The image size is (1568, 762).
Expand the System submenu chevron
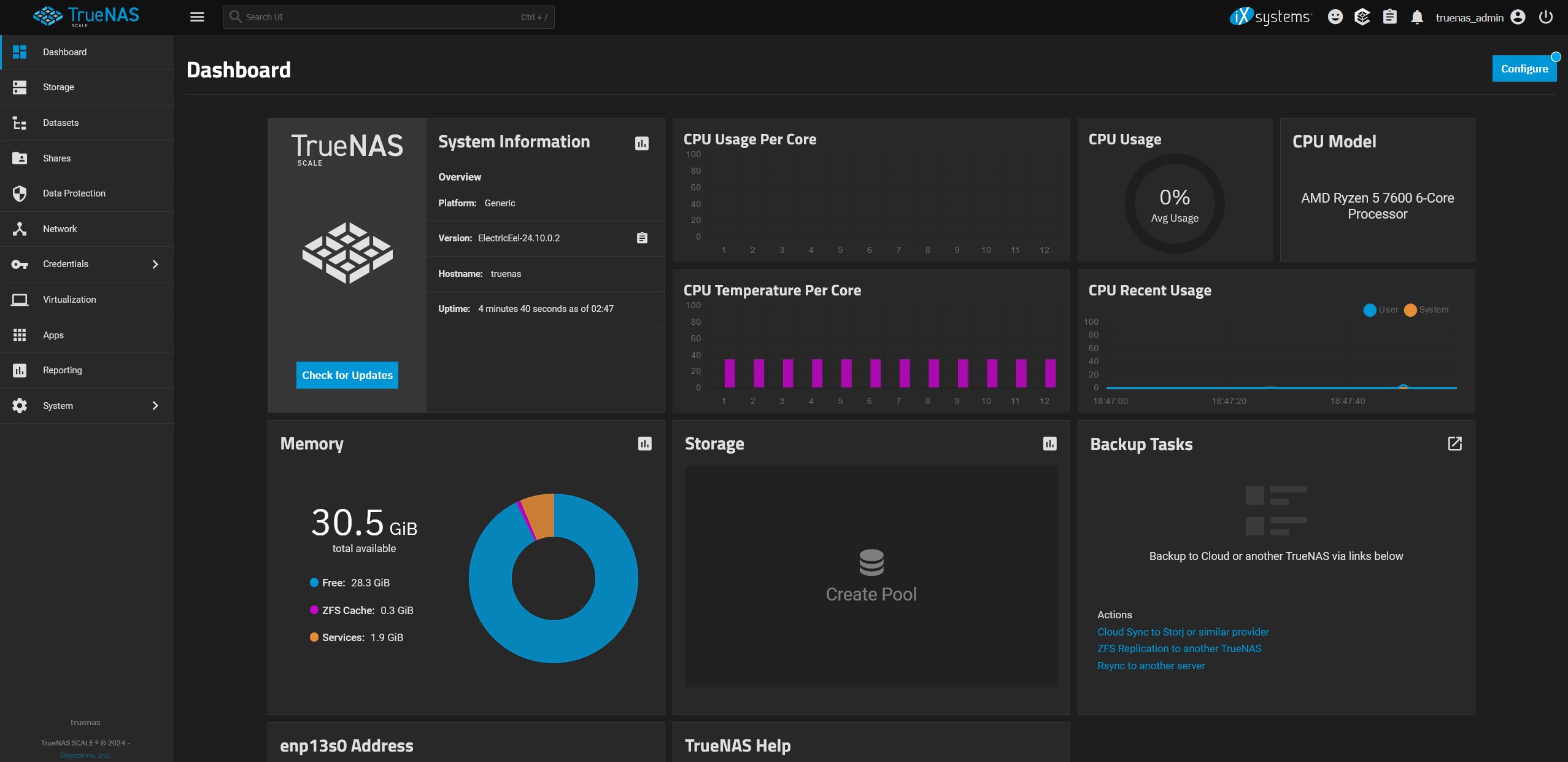pos(155,406)
